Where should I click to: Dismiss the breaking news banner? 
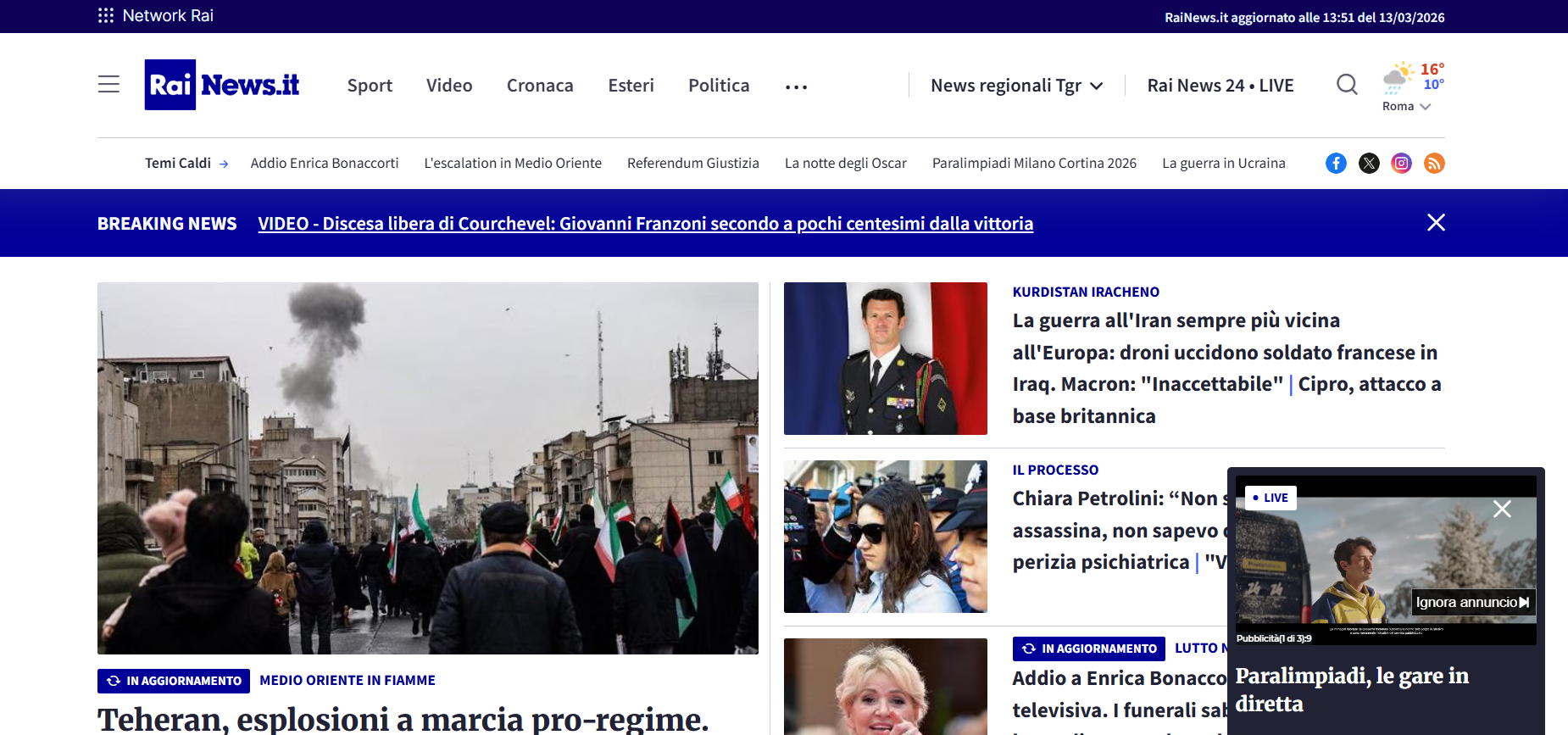[x=1436, y=222]
